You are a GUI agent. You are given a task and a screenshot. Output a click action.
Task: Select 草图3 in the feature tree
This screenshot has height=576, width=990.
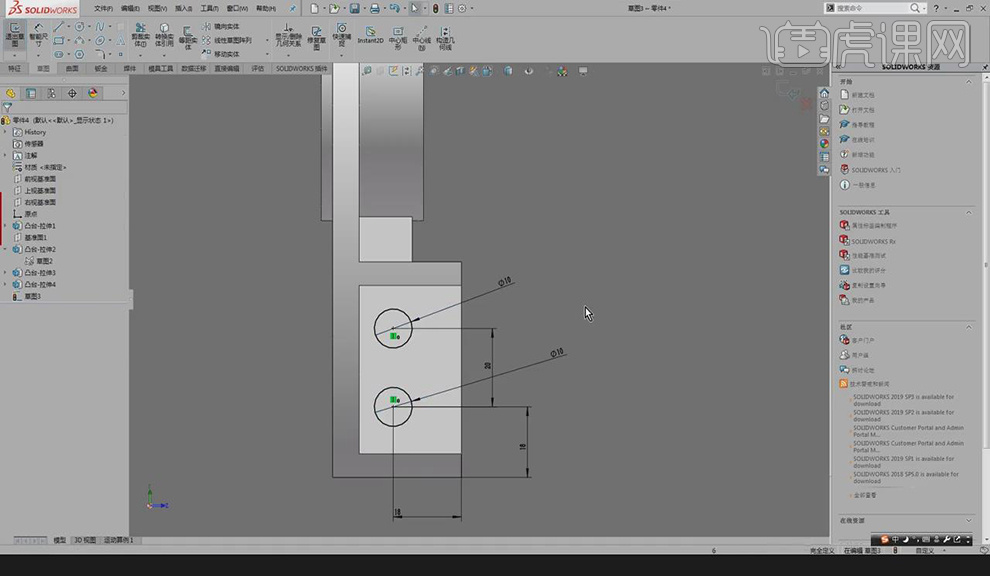pyautogui.click(x=32, y=296)
